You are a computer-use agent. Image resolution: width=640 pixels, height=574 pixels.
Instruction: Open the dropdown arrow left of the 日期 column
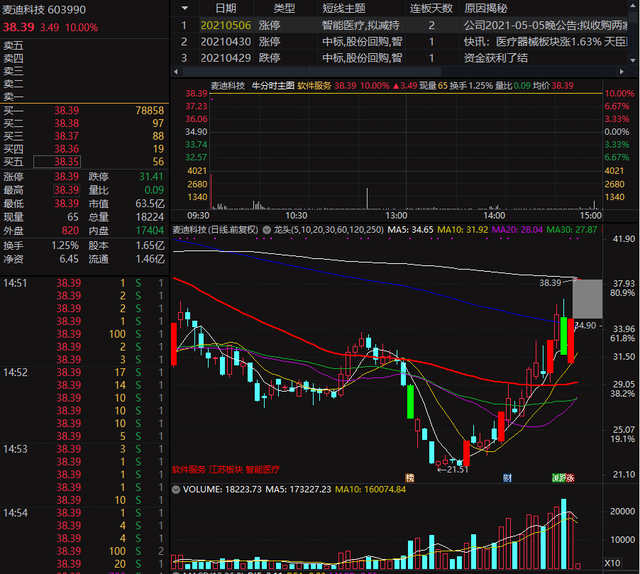click(x=184, y=8)
